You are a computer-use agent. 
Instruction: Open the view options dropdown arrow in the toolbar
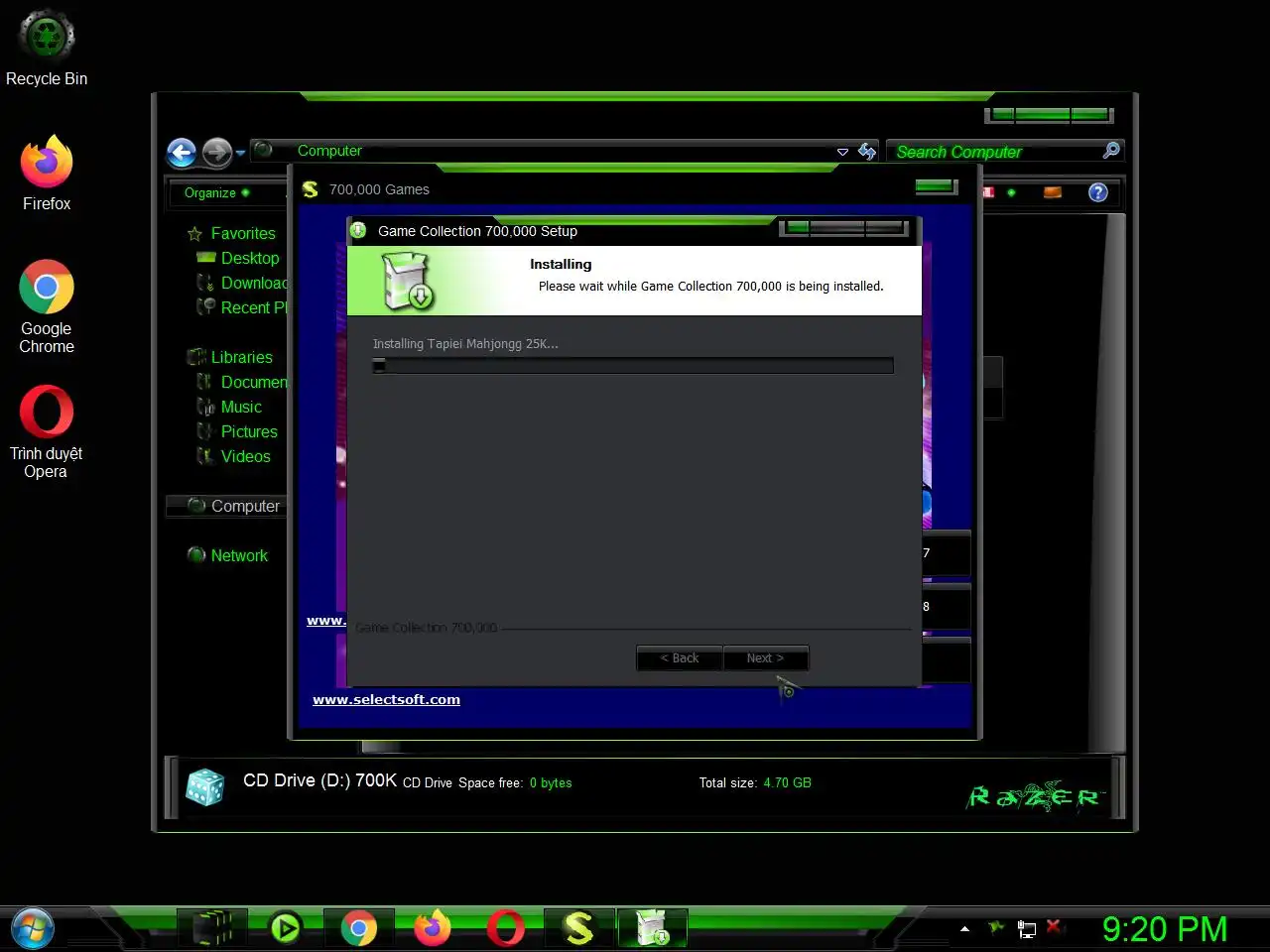tap(1011, 192)
